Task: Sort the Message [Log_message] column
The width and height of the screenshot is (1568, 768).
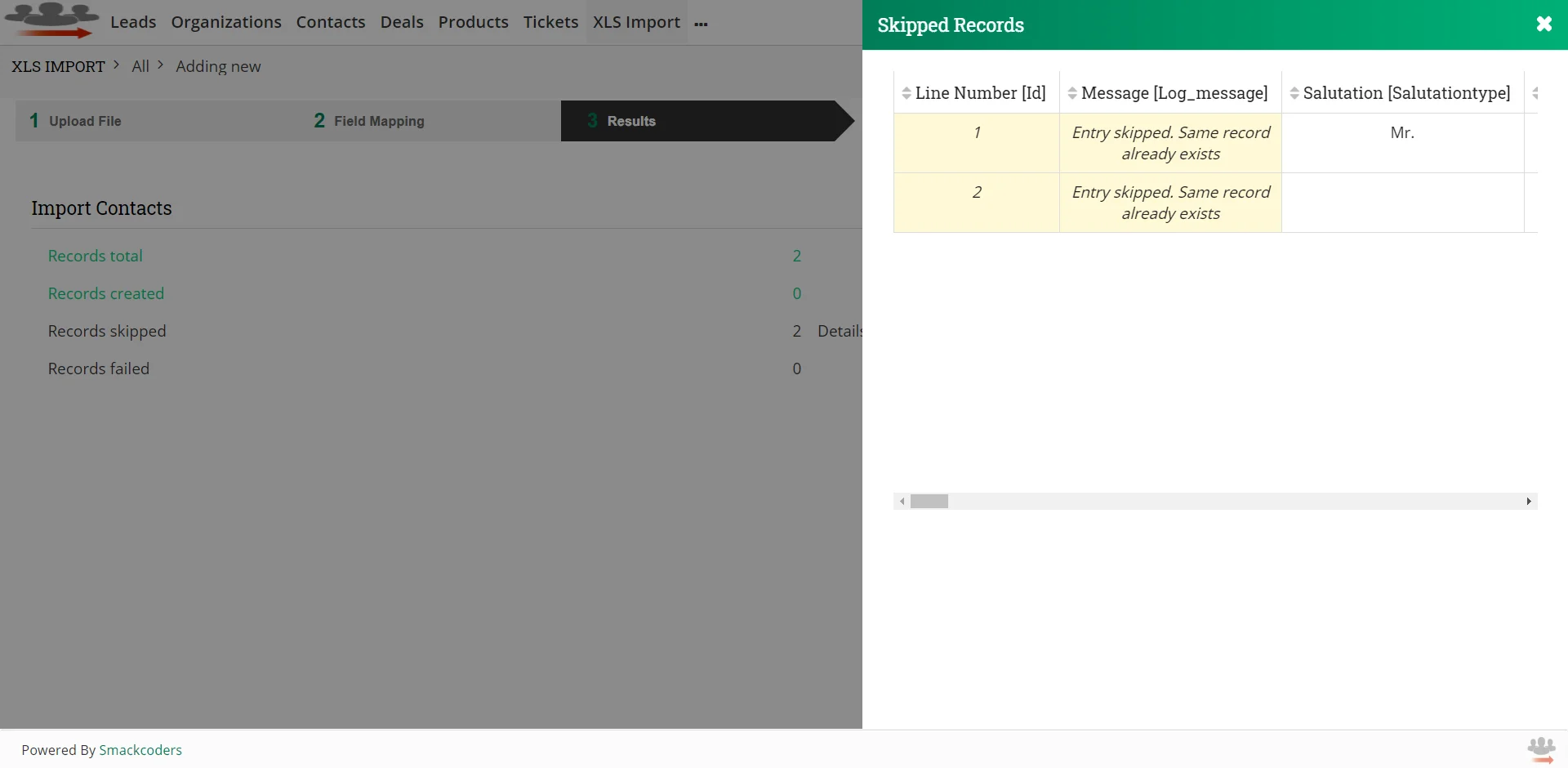Action: click(x=1071, y=93)
